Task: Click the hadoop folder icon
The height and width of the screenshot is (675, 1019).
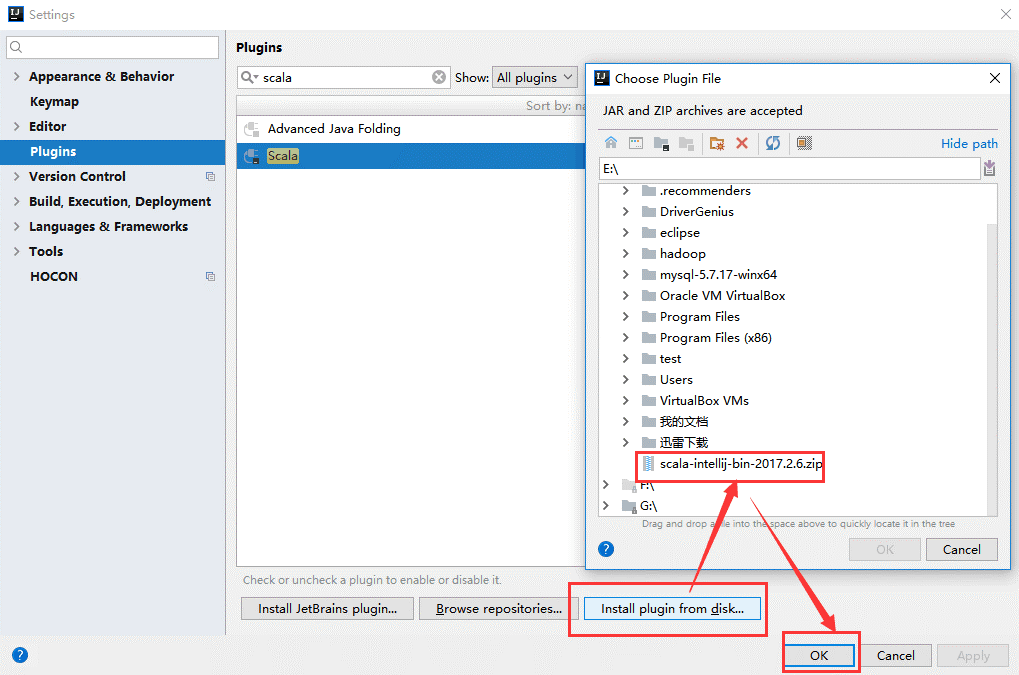Action: 649,253
